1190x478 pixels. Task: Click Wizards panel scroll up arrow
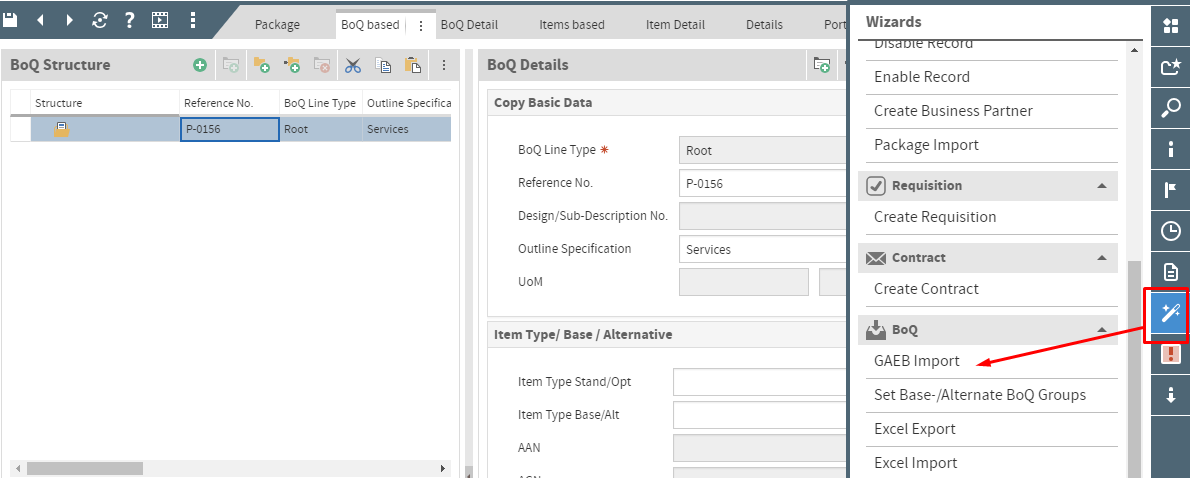click(1135, 50)
